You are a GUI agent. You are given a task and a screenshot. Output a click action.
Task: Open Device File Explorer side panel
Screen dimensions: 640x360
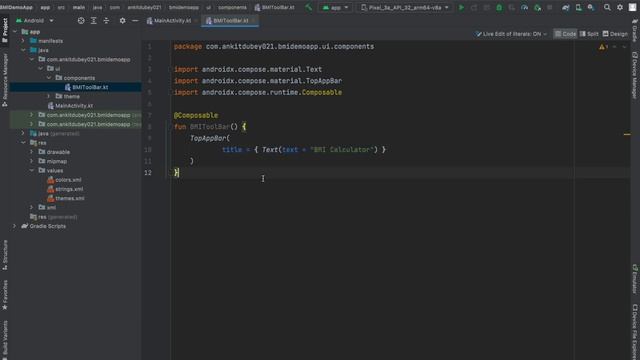point(635,331)
